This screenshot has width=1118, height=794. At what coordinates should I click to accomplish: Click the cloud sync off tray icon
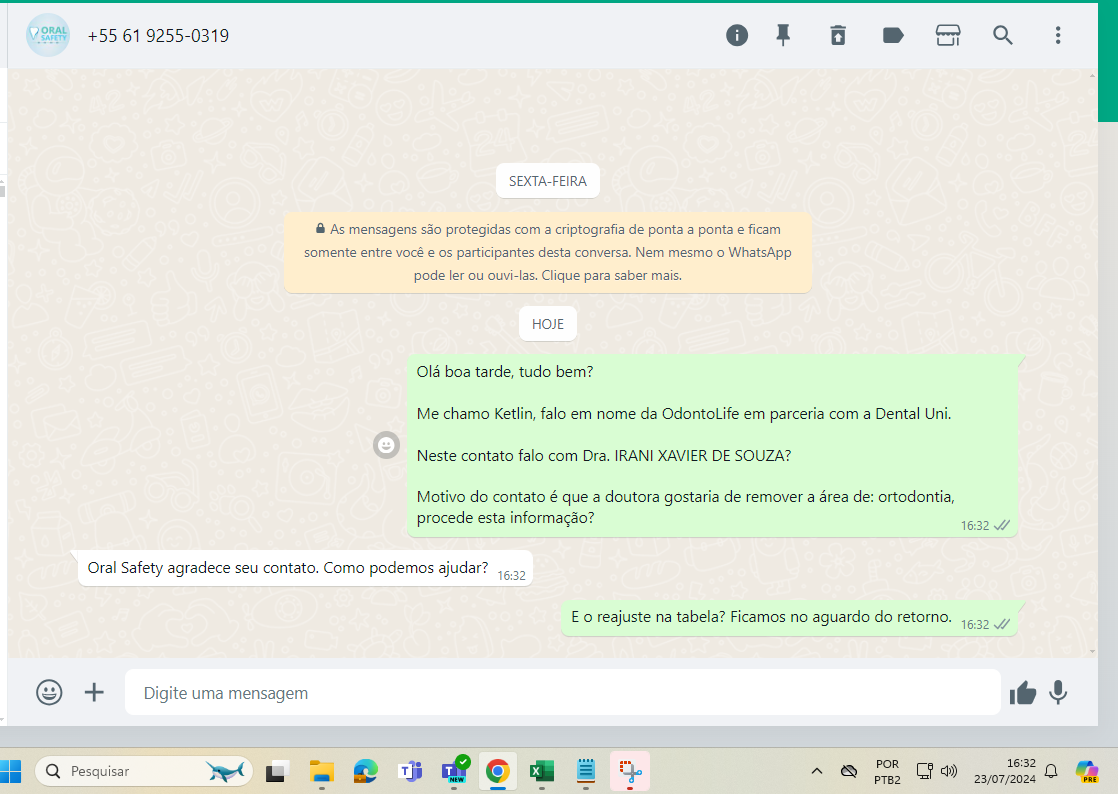coord(848,771)
